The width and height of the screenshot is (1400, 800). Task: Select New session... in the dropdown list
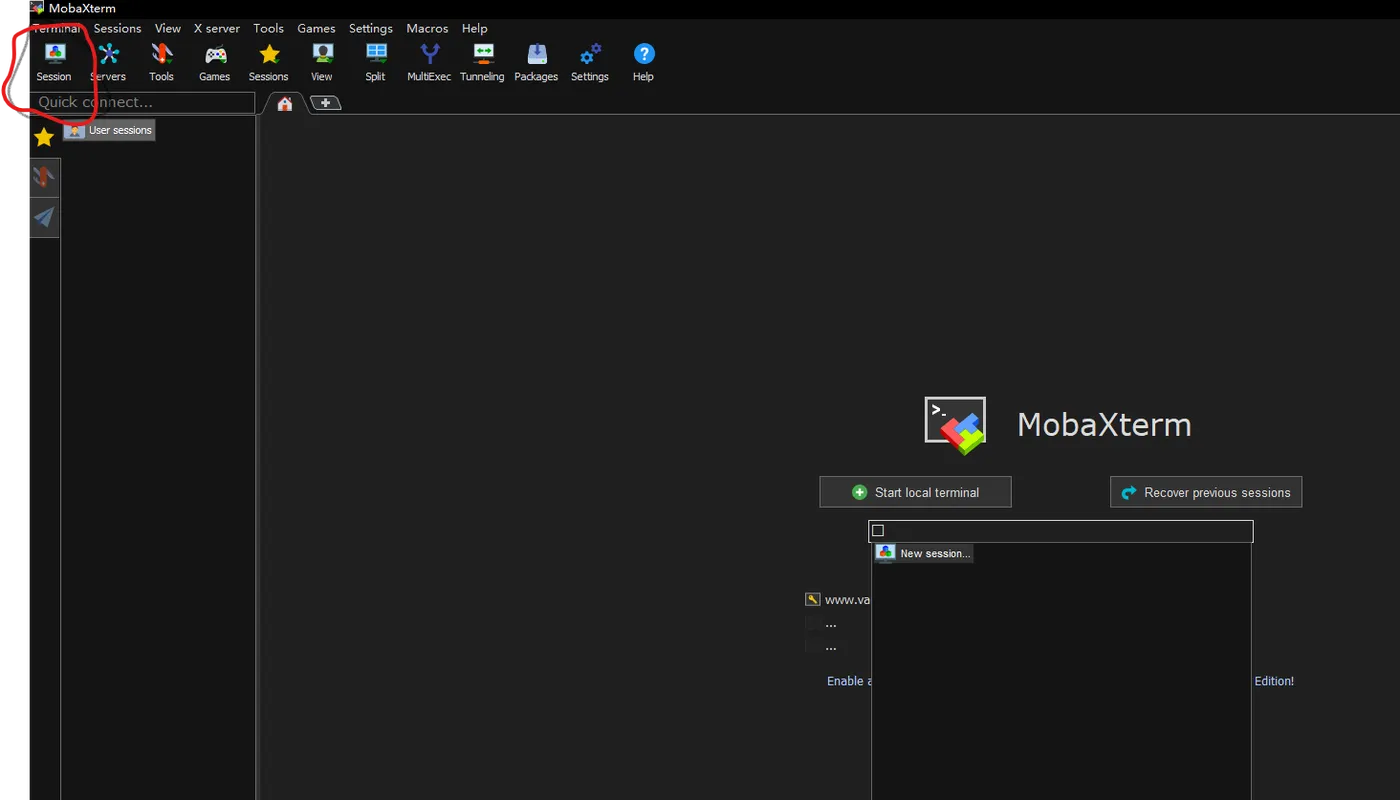click(x=924, y=553)
